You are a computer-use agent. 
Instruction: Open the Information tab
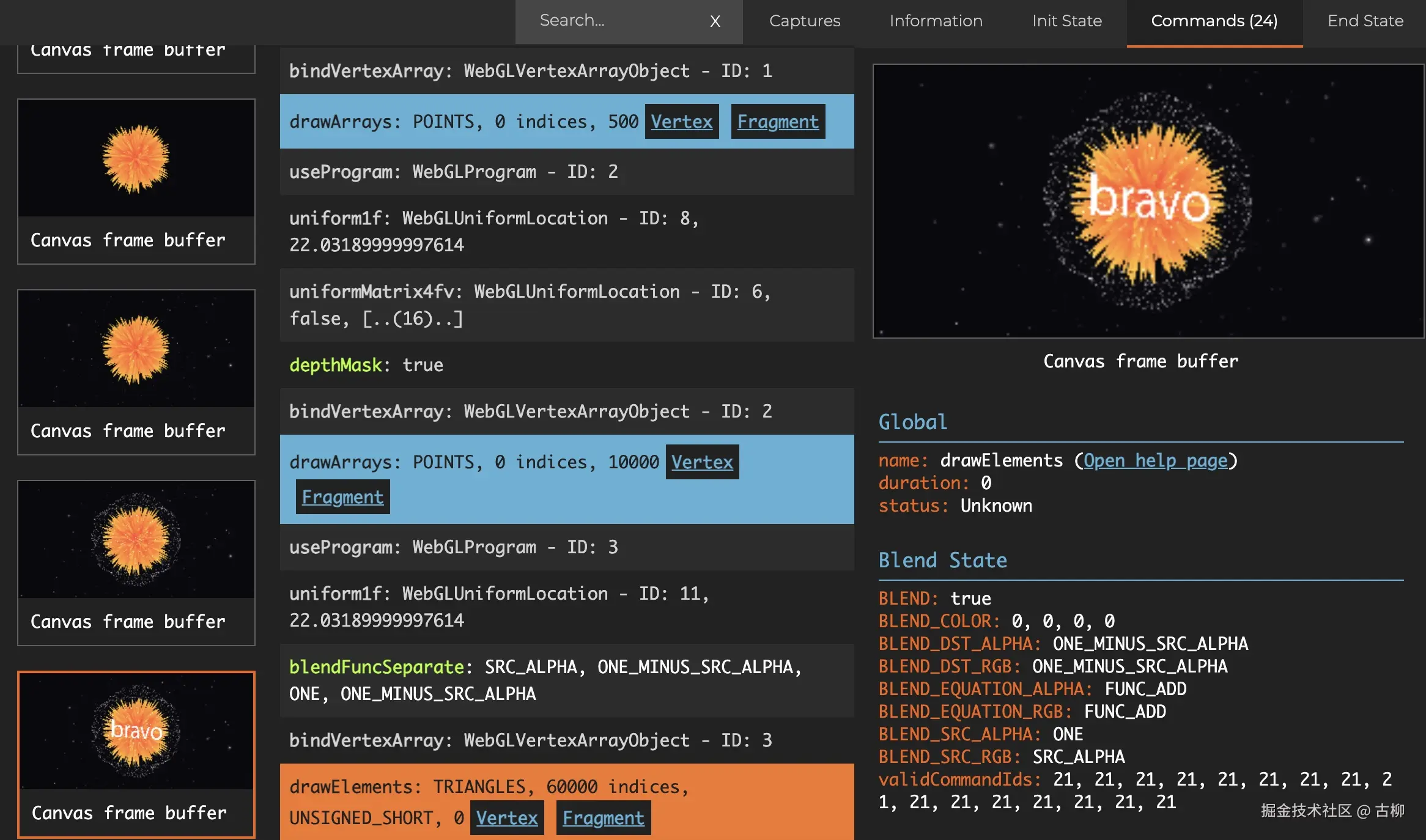pos(936,21)
